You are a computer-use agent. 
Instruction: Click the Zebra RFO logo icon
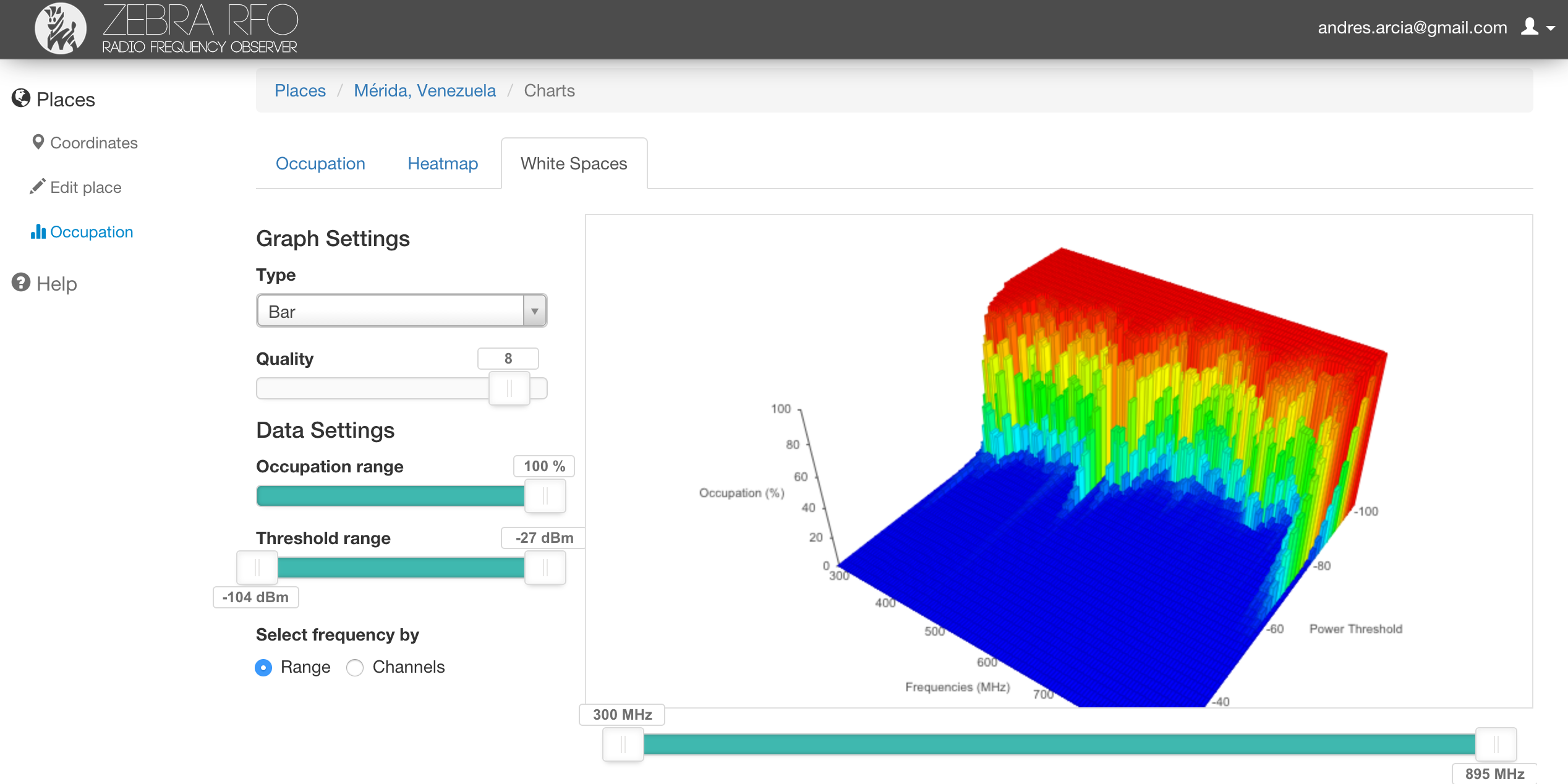60,28
